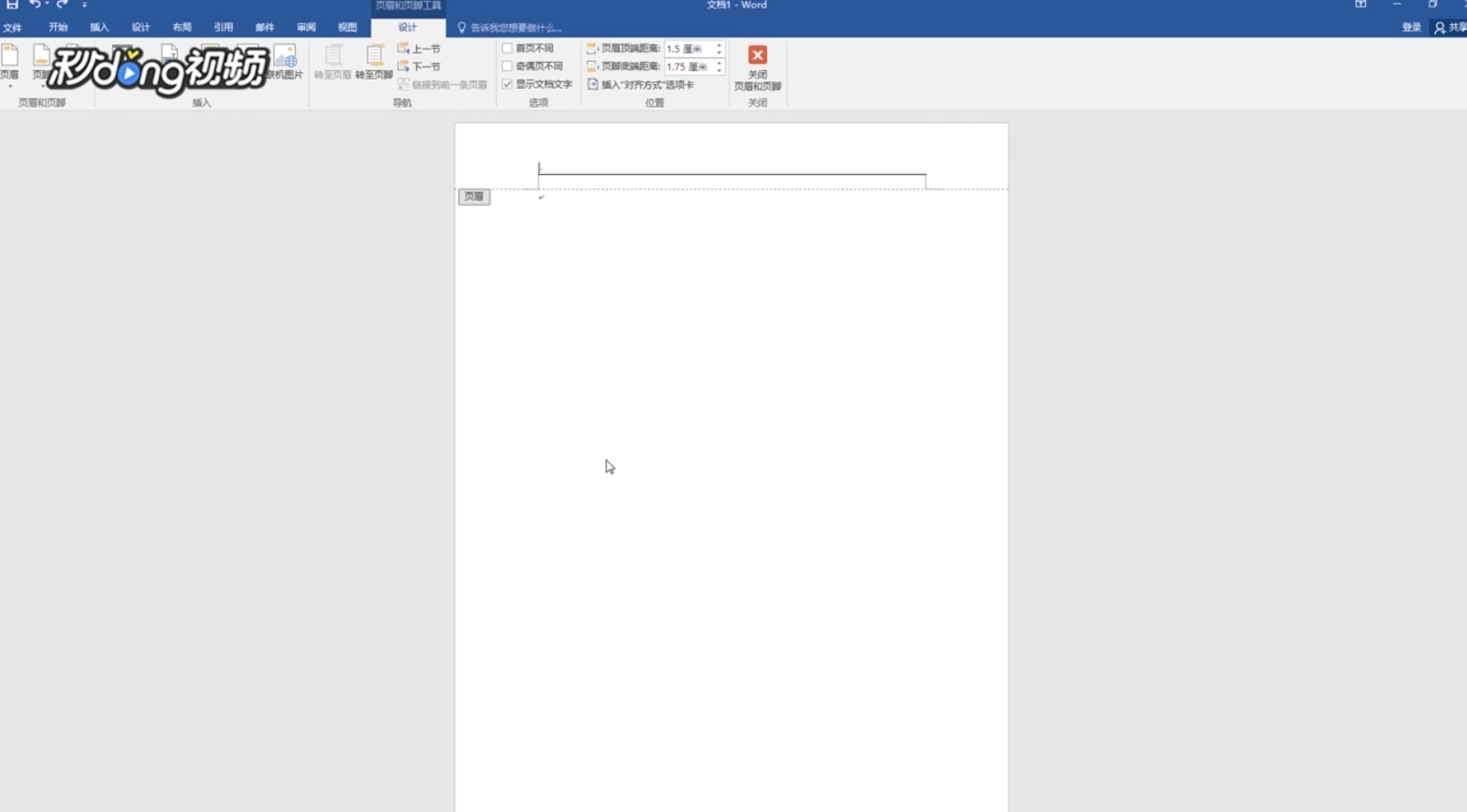Click the 告诉我您想要做什么 search box
This screenshot has width=1467, height=812.
click(x=510, y=28)
